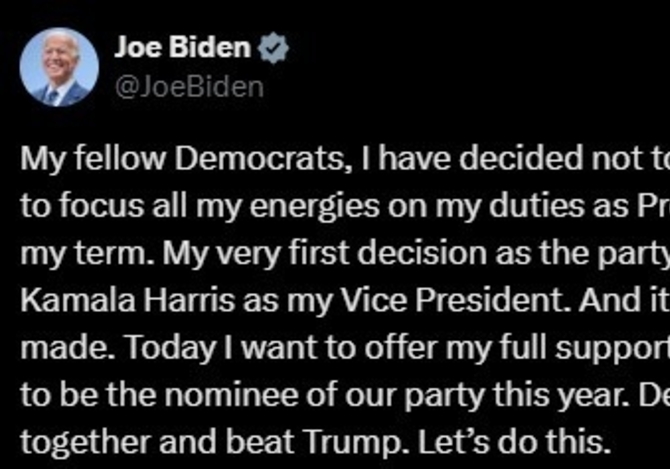Screen dimensions: 670x469
Task: Click the words 'my term.'
Action: point(88,255)
